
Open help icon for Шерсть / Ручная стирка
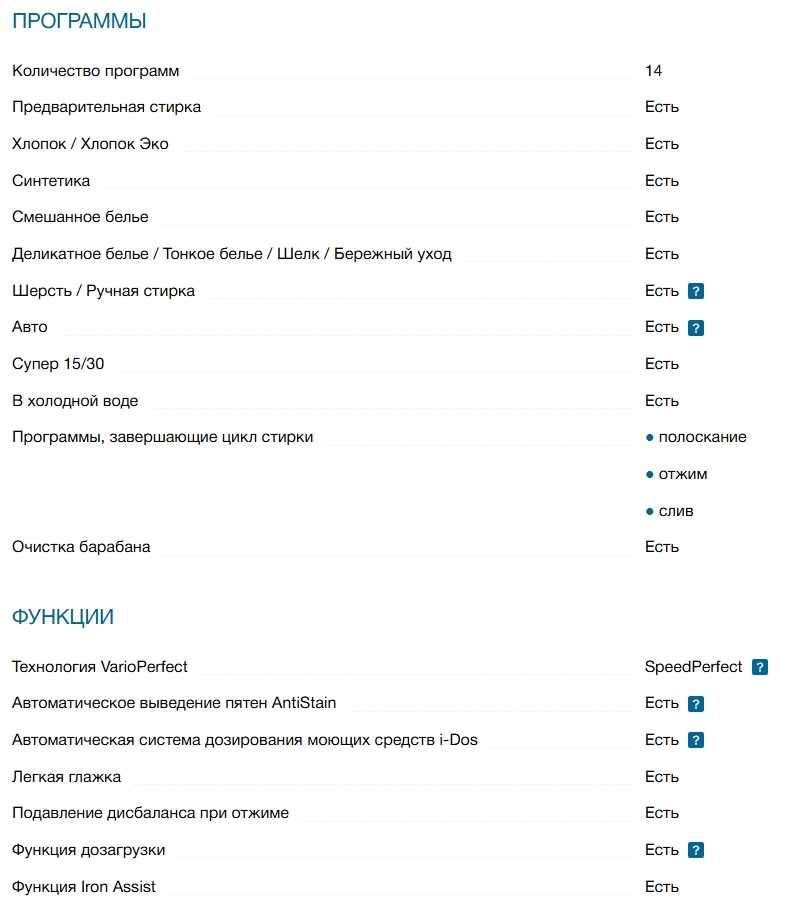(x=697, y=291)
